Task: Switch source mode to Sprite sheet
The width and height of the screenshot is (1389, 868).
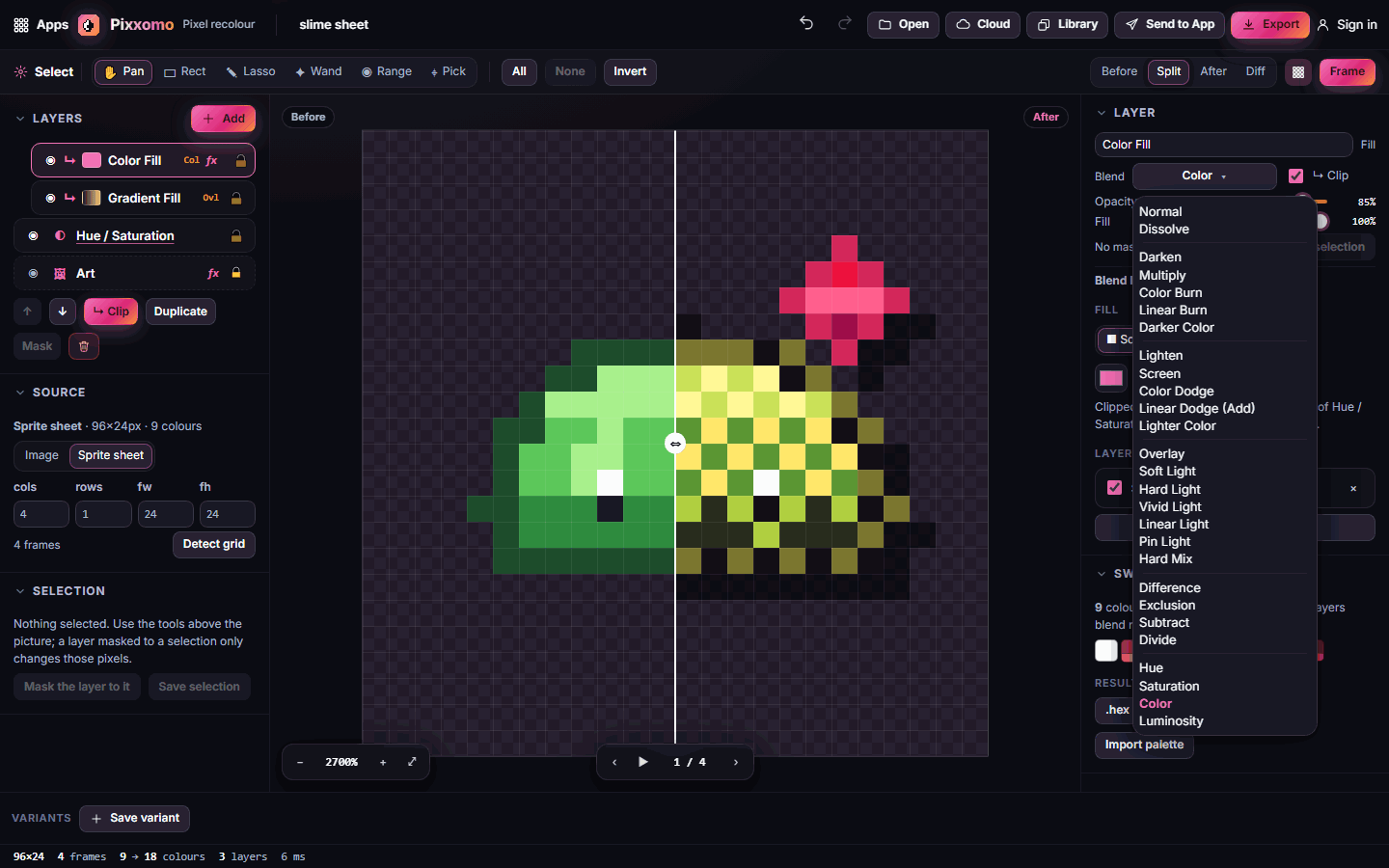Action: (x=111, y=455)
